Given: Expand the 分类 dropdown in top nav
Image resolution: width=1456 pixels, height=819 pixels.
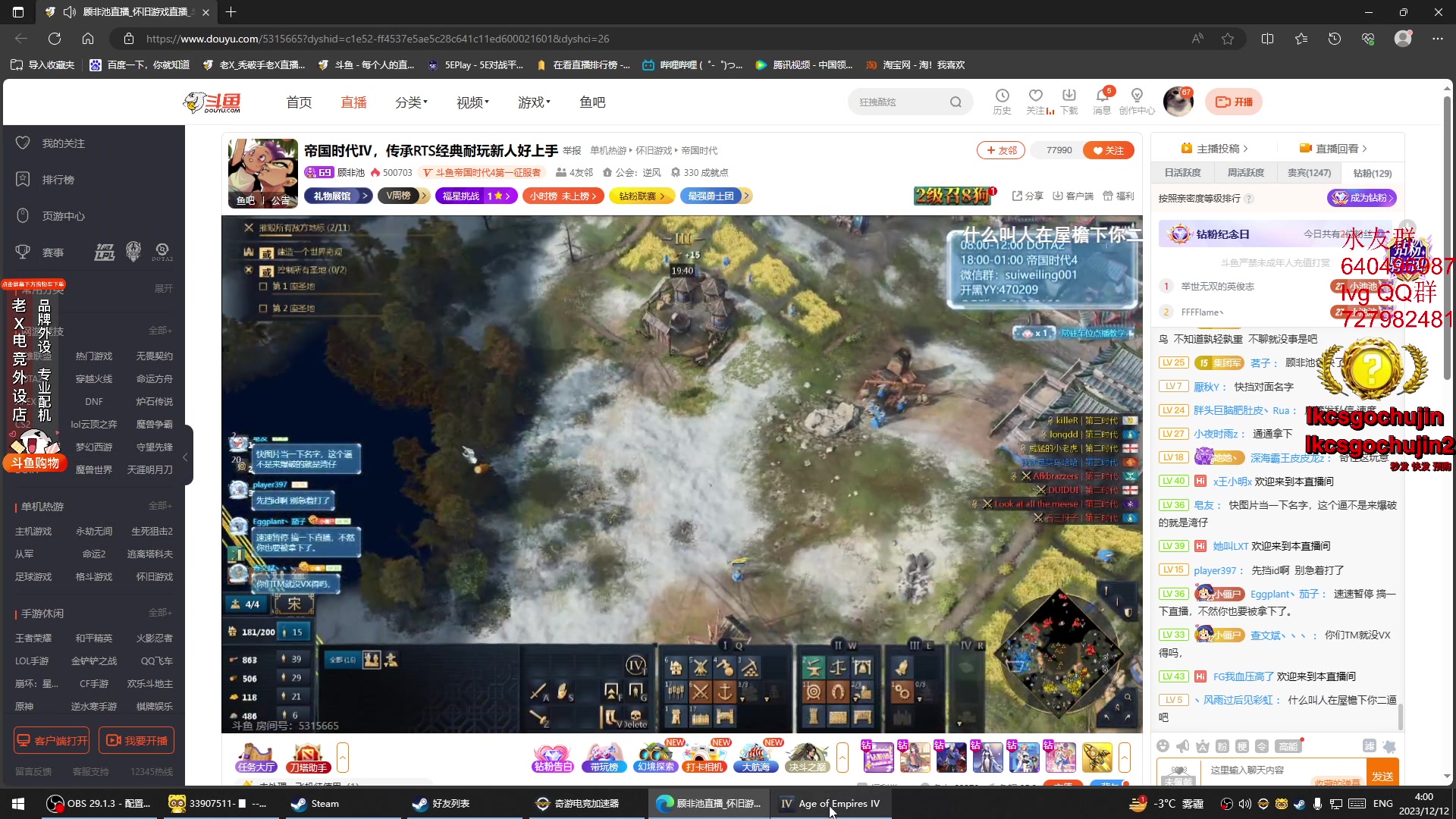Looking at the screenshot, I should 411,102.
